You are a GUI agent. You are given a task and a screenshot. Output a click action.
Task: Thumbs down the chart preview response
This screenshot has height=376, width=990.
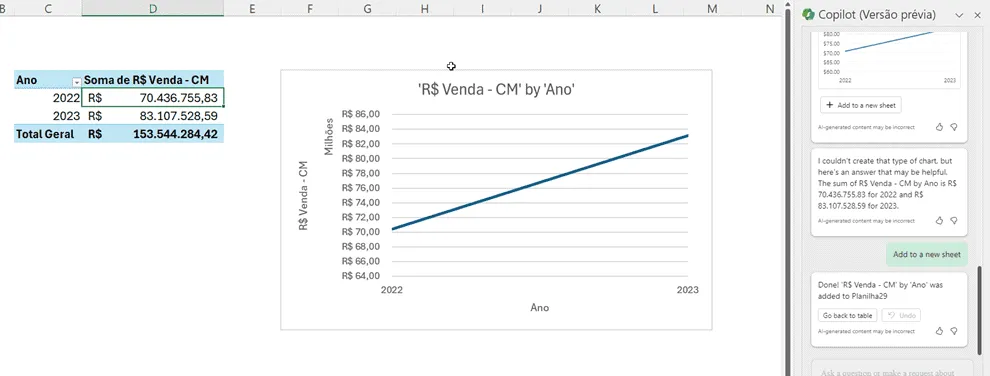tap(954, 127)
